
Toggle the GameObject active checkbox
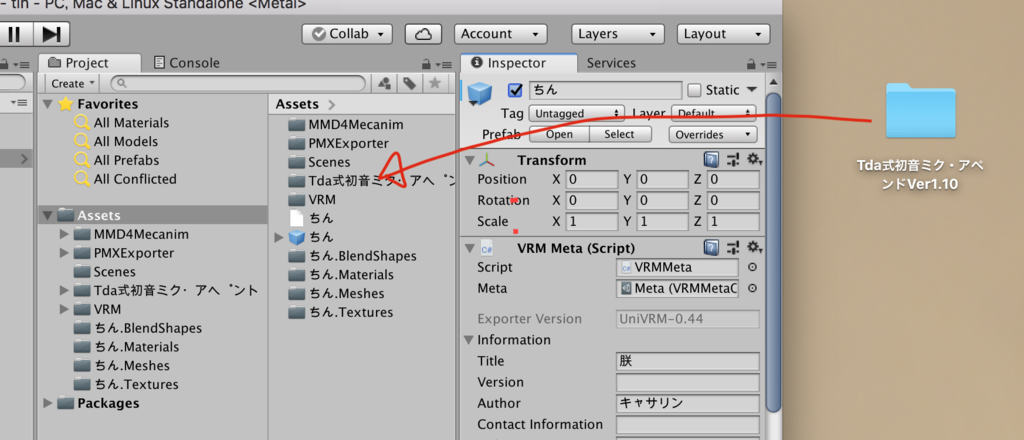pos(515,90)
